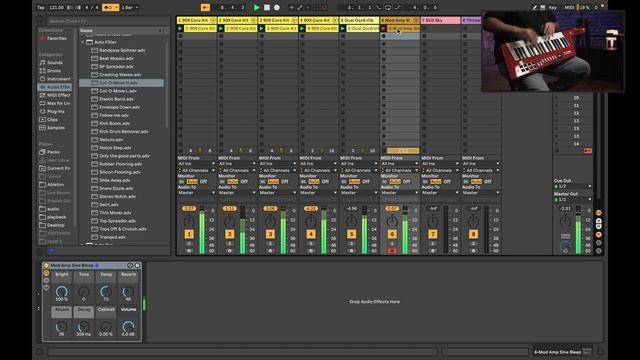Select the Bandpass Spinner.adv preset

coord(122,50)
